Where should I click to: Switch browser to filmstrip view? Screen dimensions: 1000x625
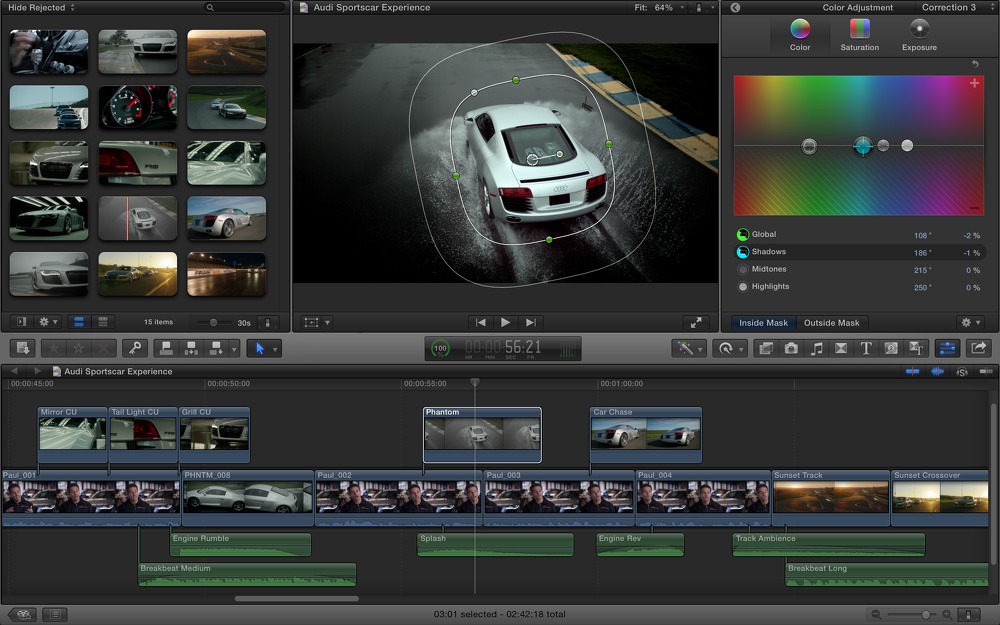(x=79, y=322)
